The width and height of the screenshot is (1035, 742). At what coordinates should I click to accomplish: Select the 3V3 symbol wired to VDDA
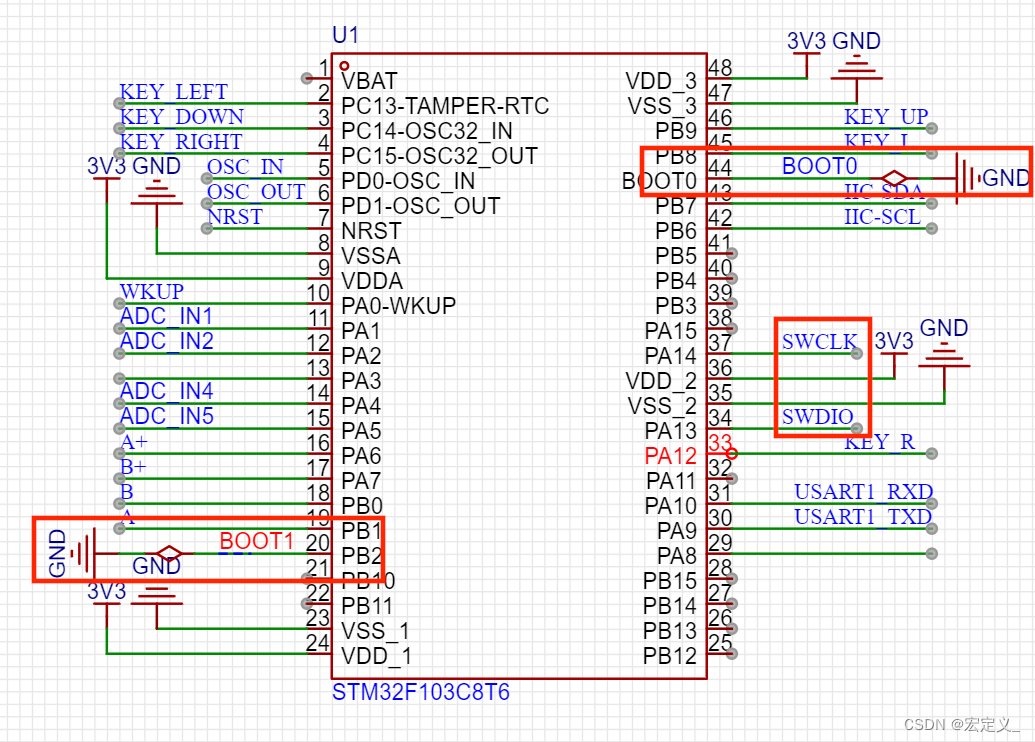click(106, 179)
